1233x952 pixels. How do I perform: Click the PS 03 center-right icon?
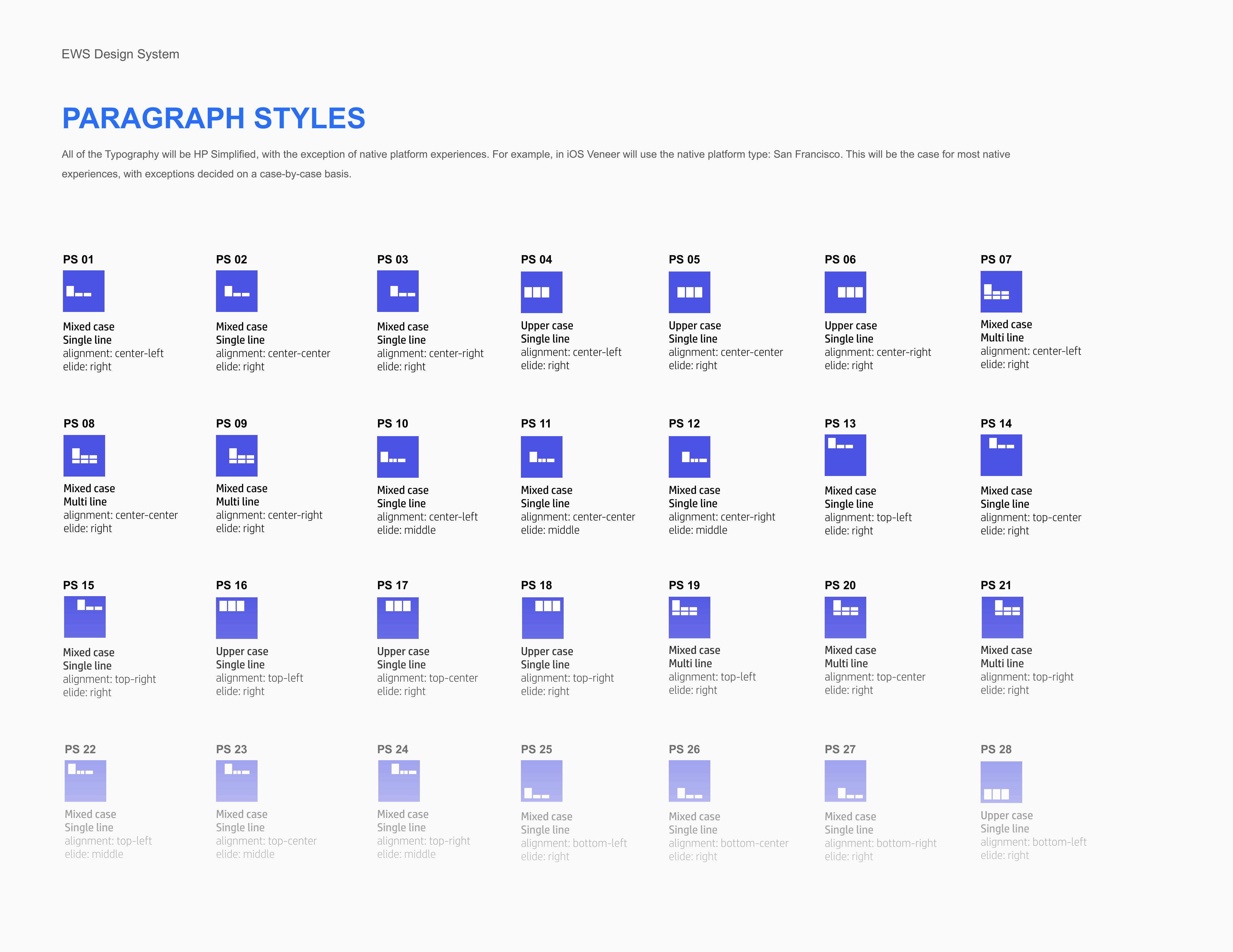(x=398, y=291)
